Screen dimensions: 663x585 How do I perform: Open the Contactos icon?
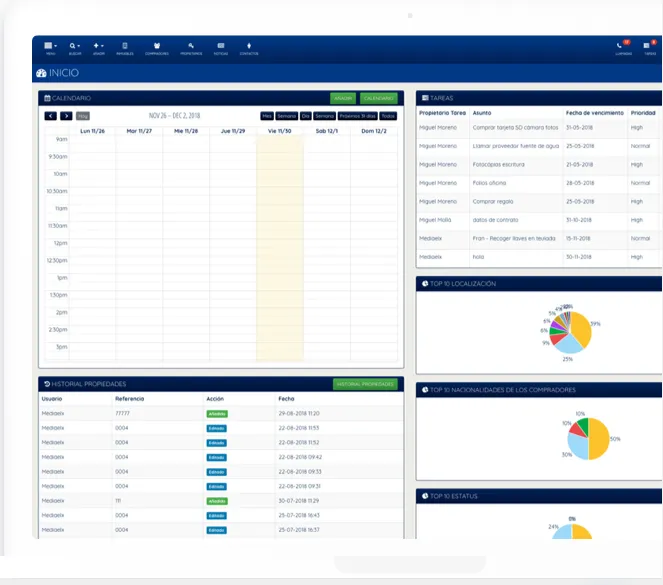tap(249, 48)
